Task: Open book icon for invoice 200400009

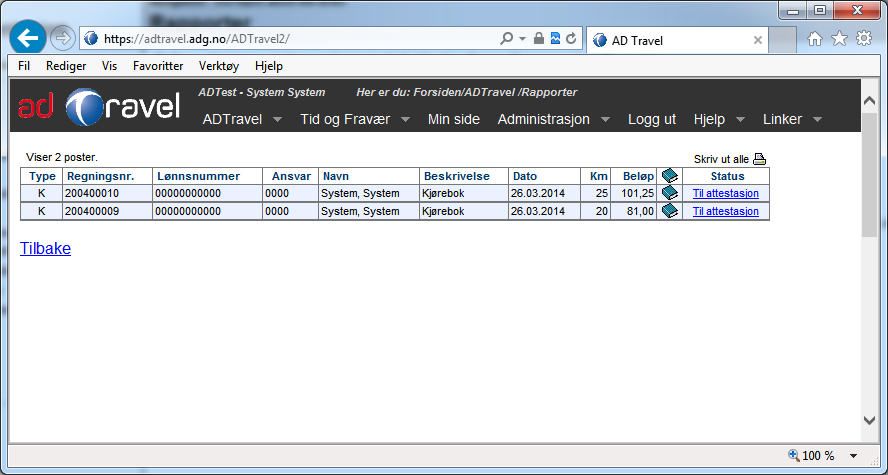Action: click(669, 211)
